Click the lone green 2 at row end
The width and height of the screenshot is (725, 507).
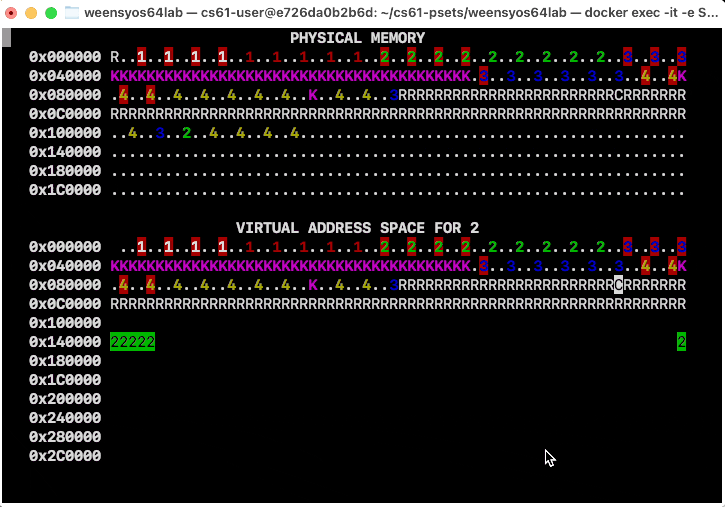[x=681, y=342]
